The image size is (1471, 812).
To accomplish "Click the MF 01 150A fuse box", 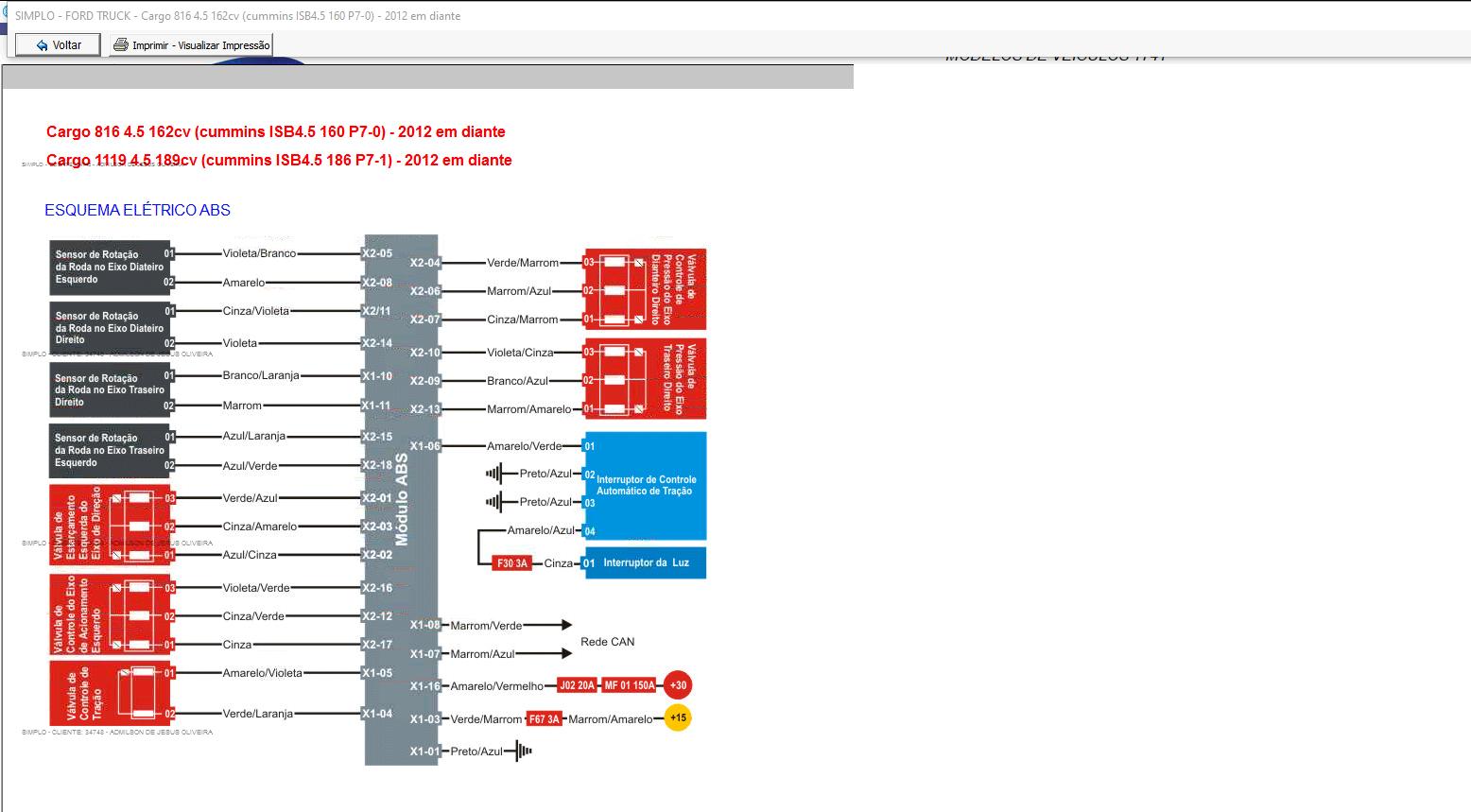I will [630, 685].
